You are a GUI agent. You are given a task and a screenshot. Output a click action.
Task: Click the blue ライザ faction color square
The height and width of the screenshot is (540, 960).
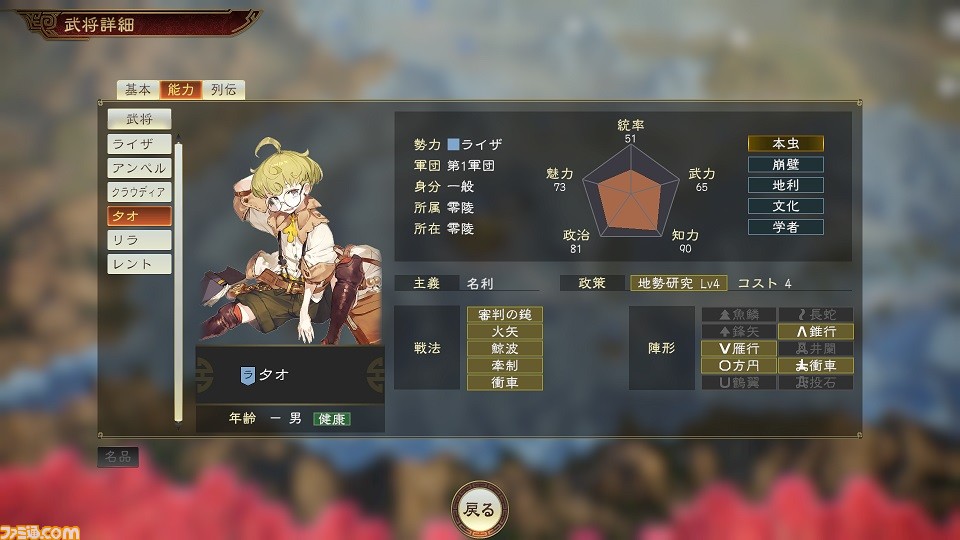[453, 144]
